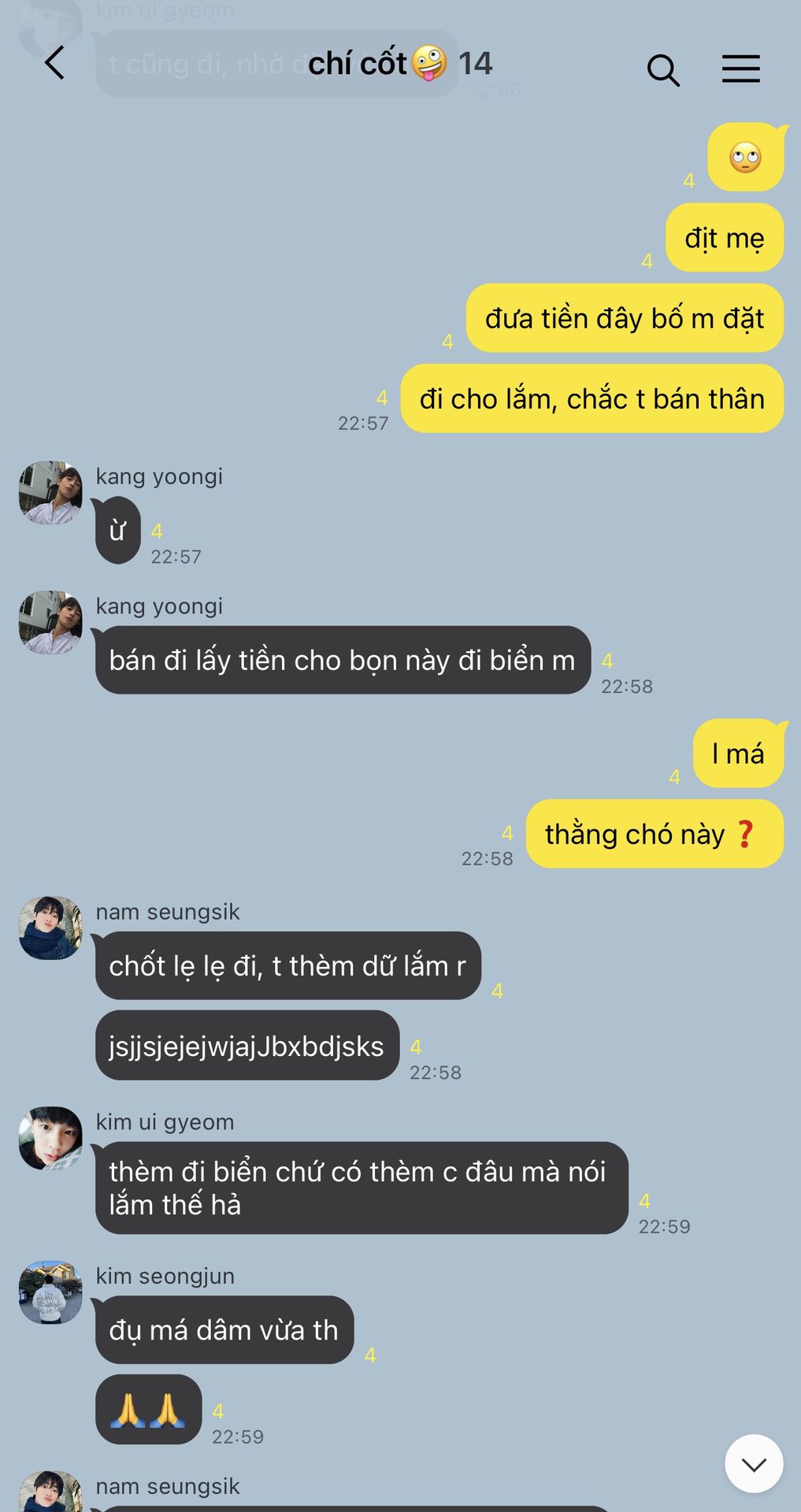Open kim ui gyeom's profile picture
801x1512 pixels.
click(50, 1138)
